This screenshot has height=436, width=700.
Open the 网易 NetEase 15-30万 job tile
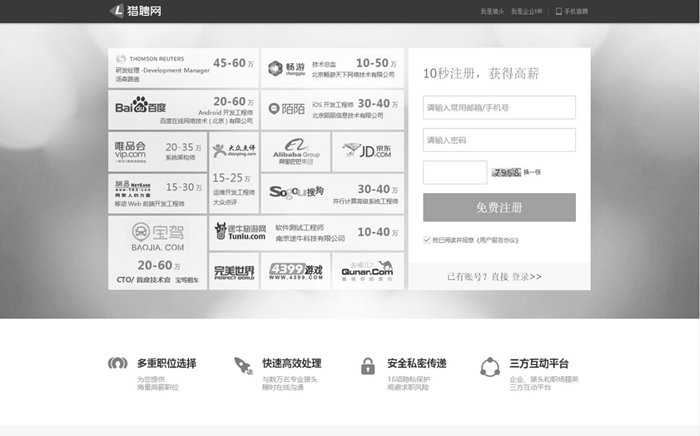coord(158,193)
